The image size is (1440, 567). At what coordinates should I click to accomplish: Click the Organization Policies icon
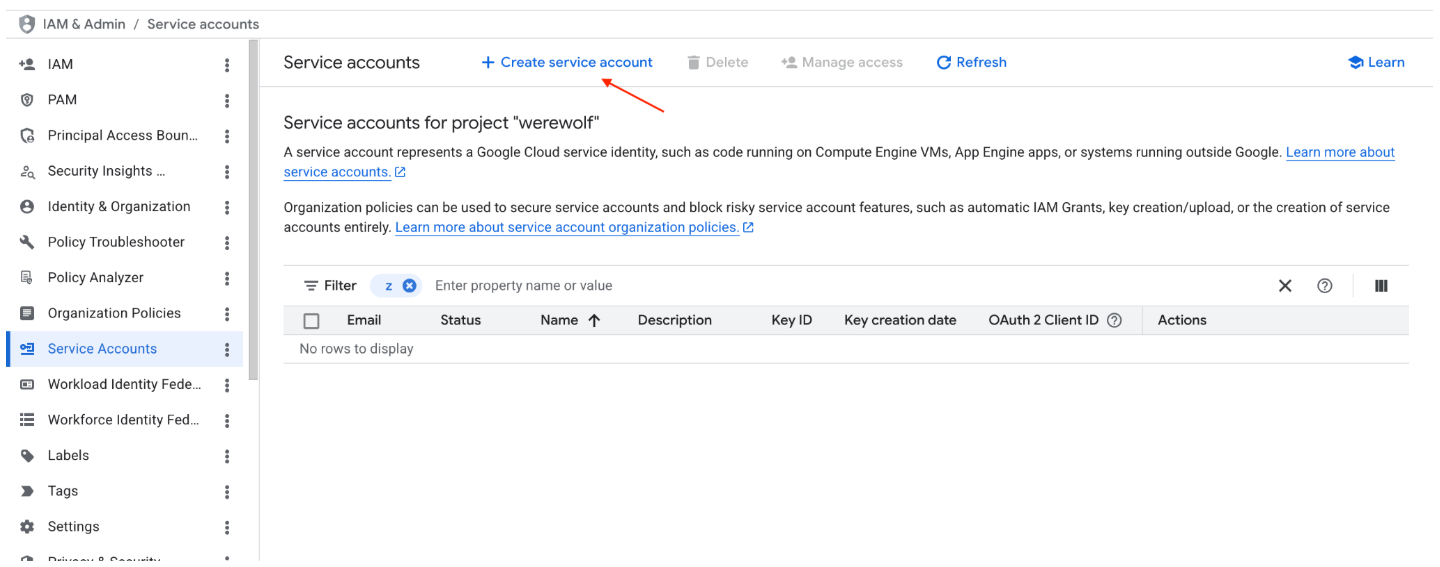coord(27,313)
